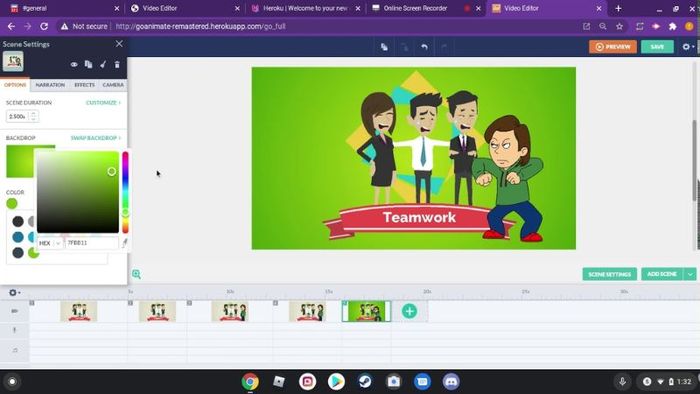This screenshot has width=700, height=394.
Task: Expand the Add Scene dropdown arrow
Action: [x=690, y=274]
